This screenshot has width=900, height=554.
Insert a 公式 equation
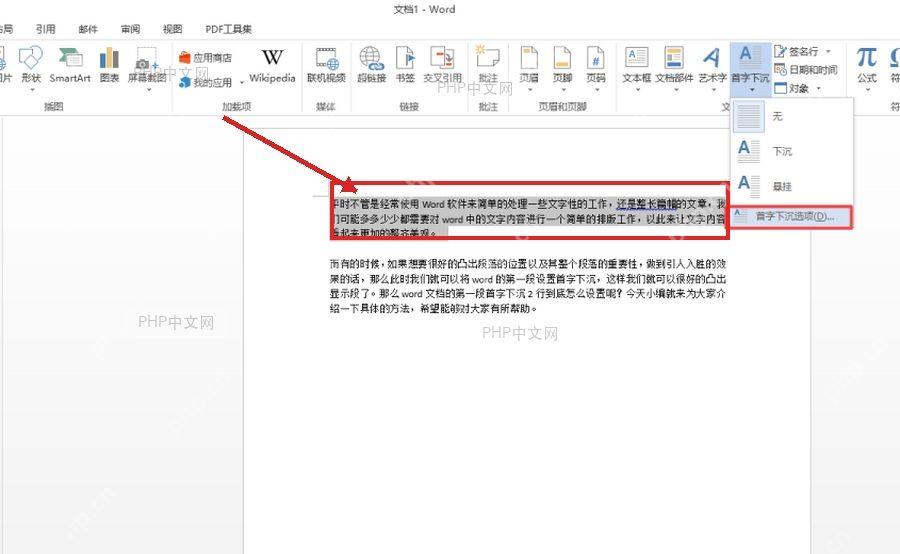pos(867,64)
